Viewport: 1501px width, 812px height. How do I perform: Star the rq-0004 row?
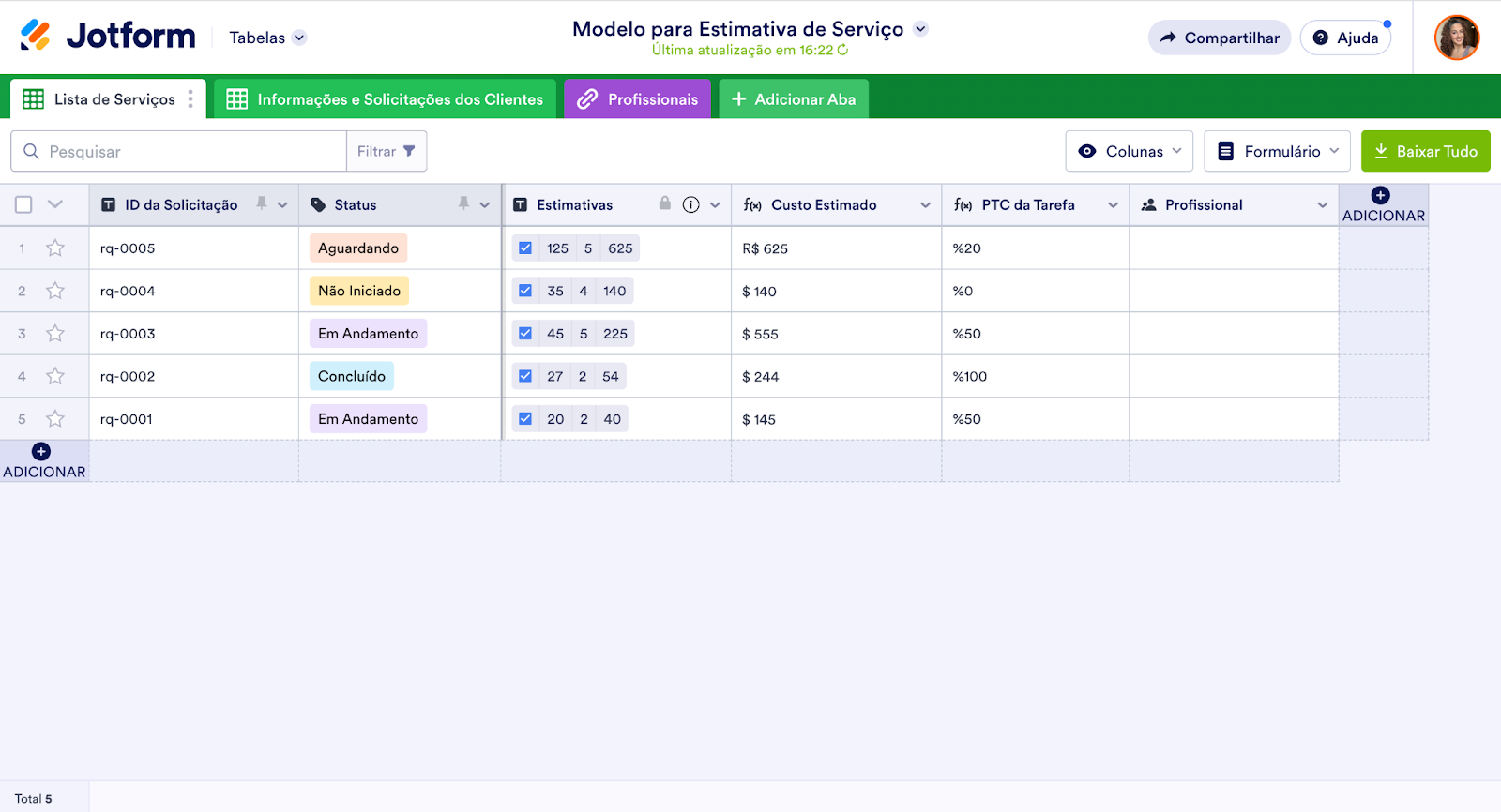pos(55,291)
